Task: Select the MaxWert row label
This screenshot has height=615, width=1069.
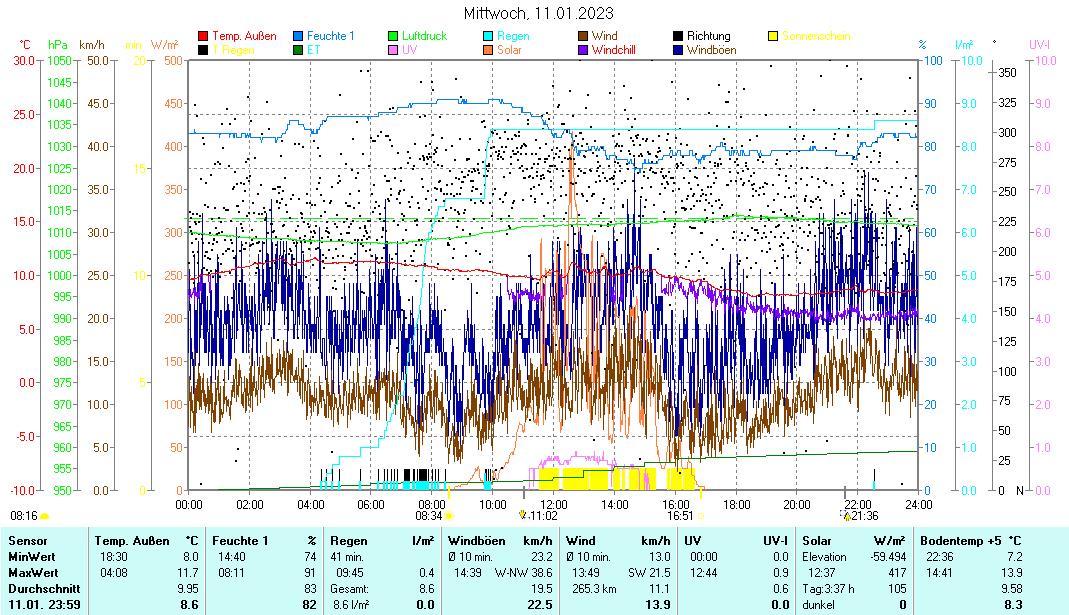Action: [32, 573]
